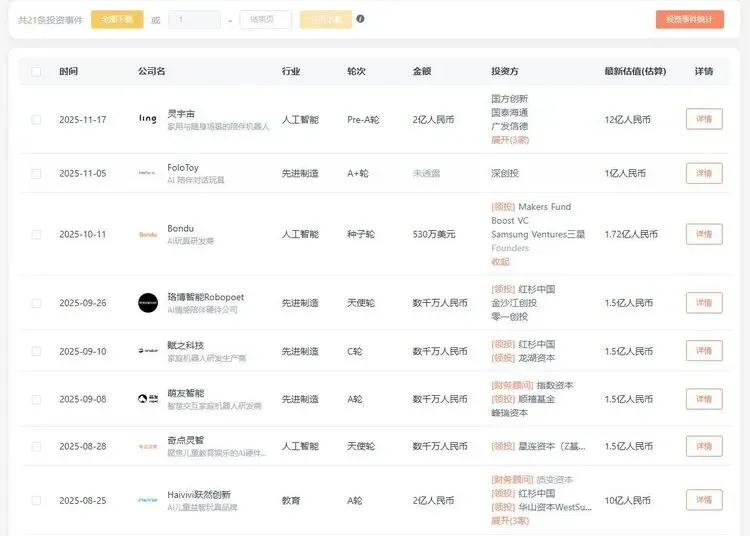Click investor Samsung Ventures三星
Image resolution: width=750 pixels, height=536 pixels.
[x=538, y=234]
